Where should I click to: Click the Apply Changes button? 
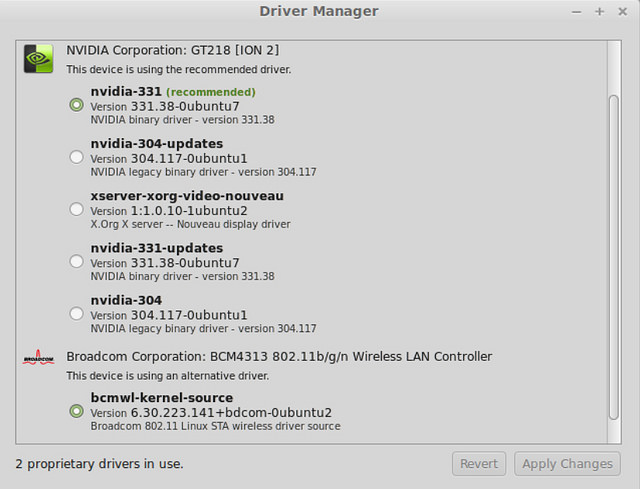pos(567,464)
